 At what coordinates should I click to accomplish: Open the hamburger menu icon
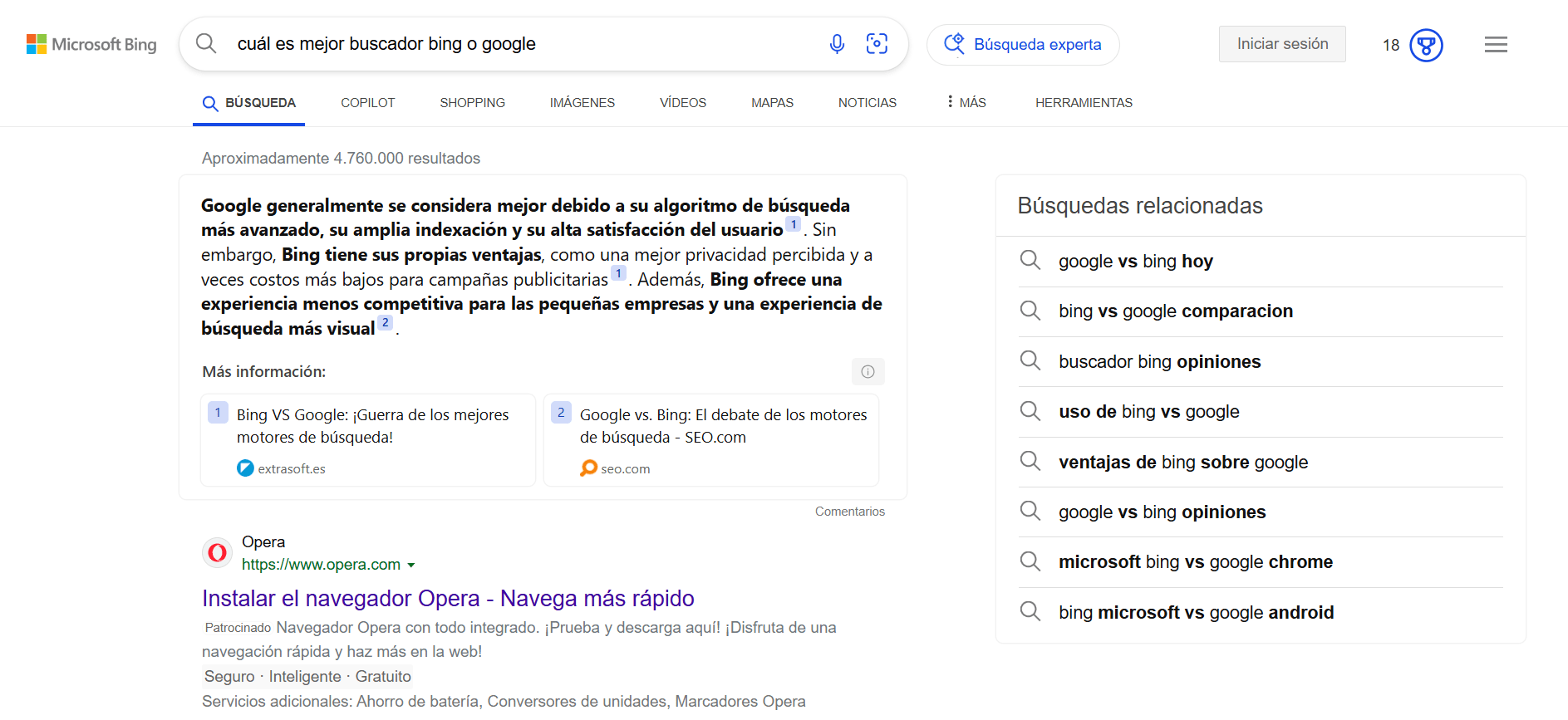click(1496, 44)
